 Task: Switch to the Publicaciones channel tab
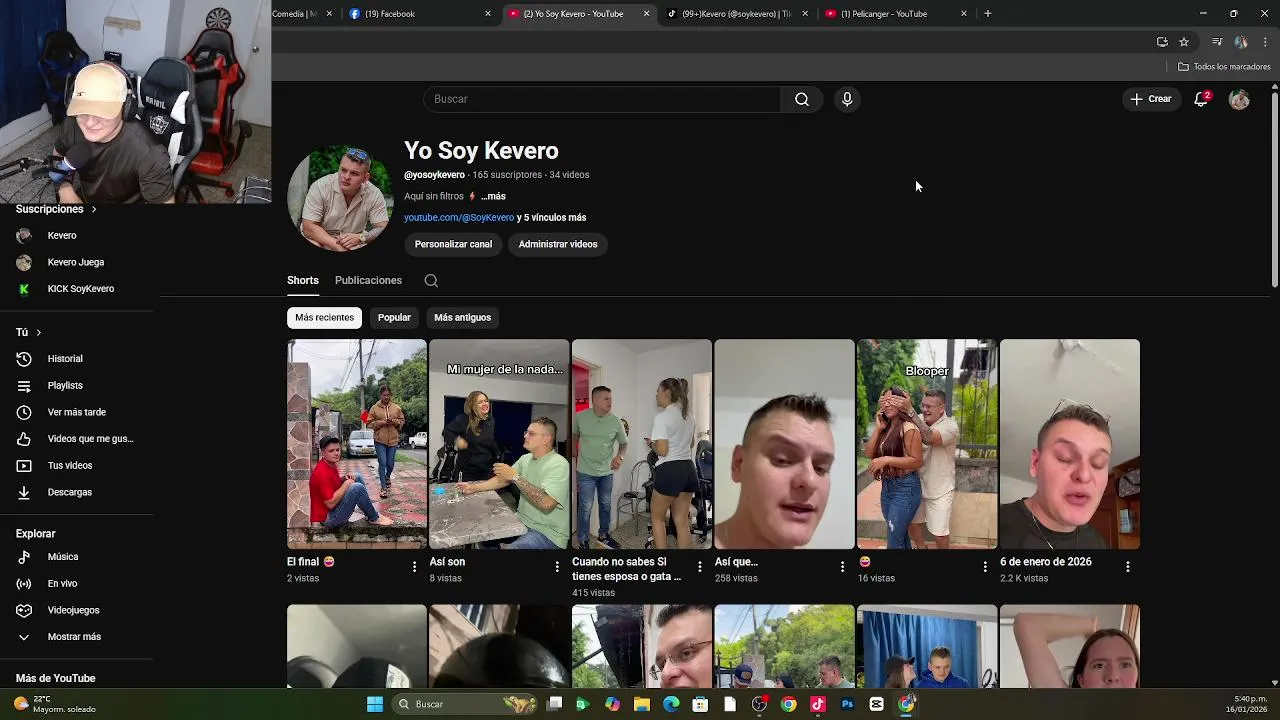[x=368, y=281]
